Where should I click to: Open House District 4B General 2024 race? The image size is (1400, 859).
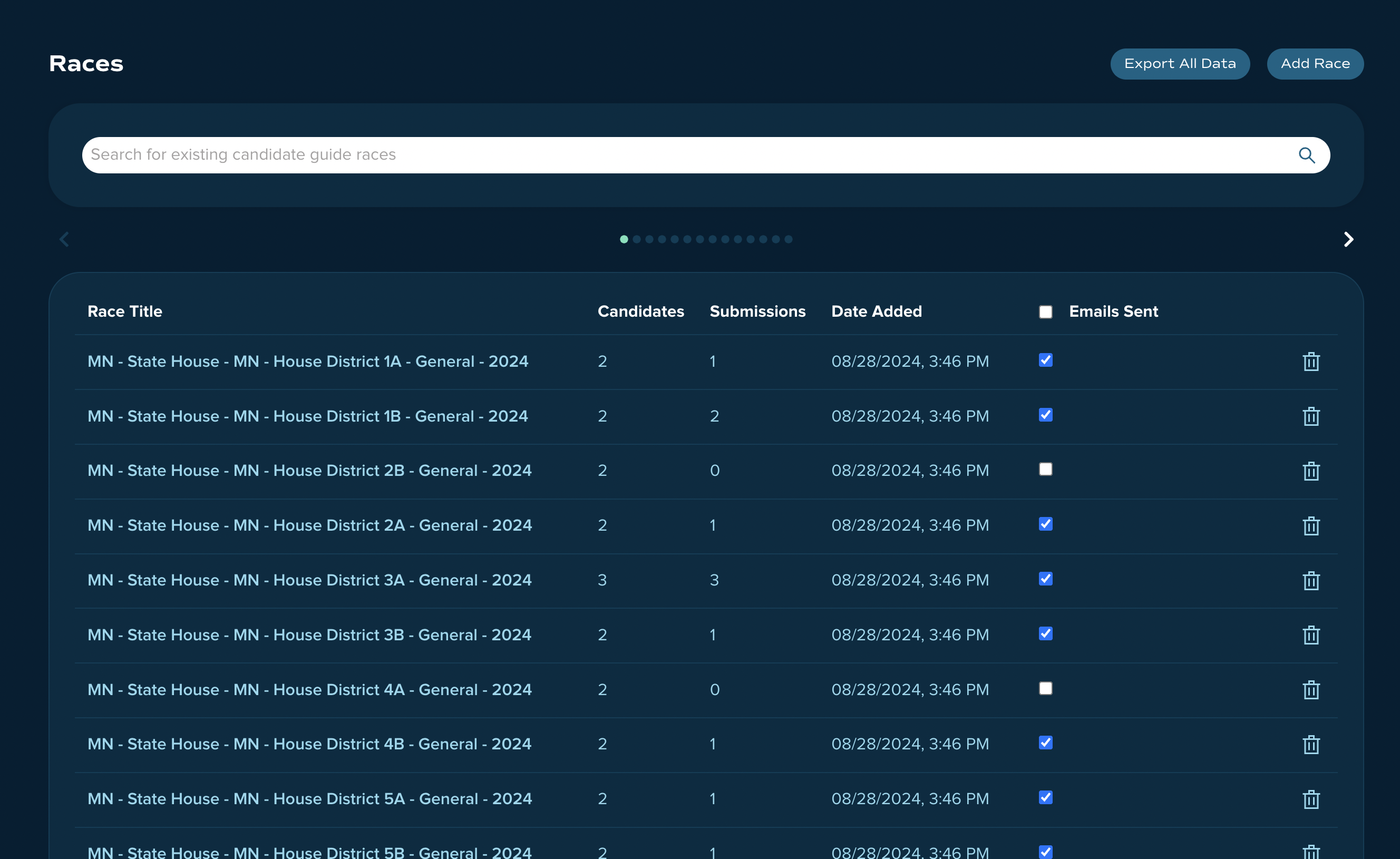click(309, 744)
